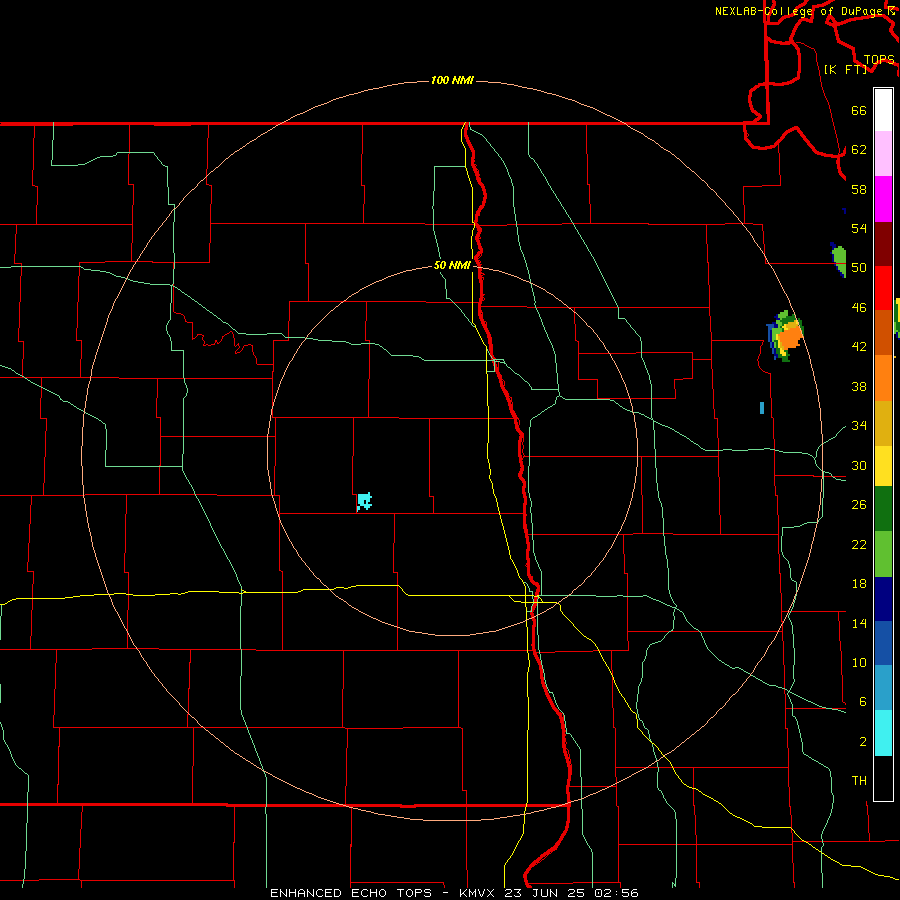Select the bright red legend swatch
Viewport: 900px width, 900px height.
883,288
